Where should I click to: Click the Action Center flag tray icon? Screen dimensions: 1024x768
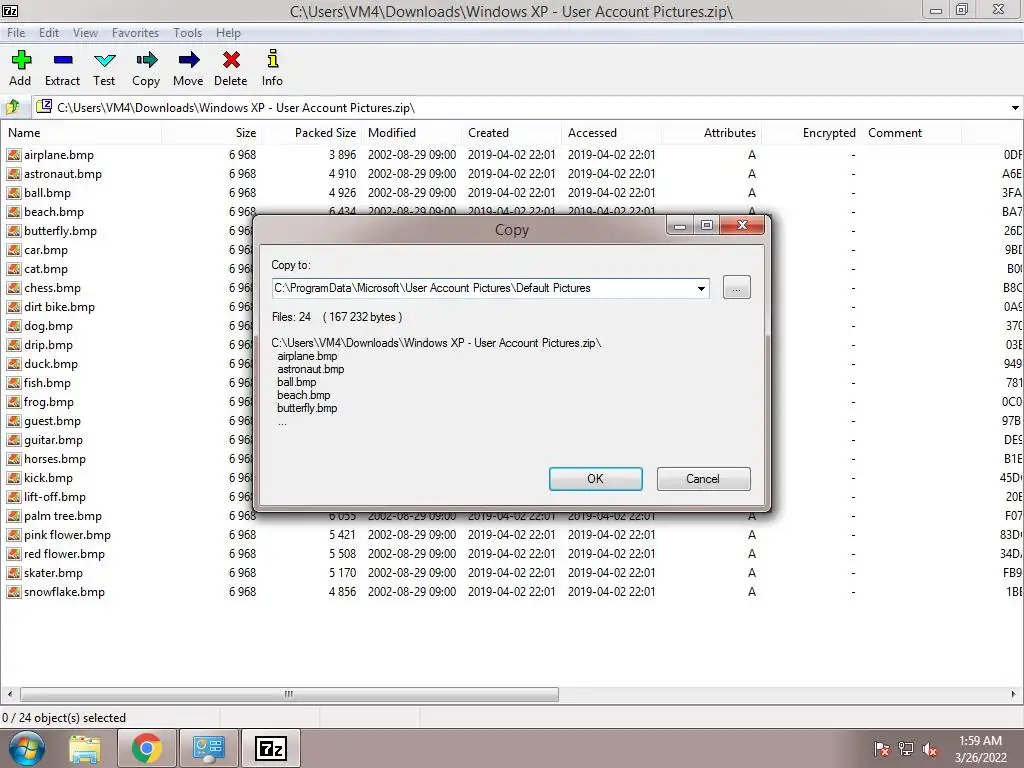(x=881, y=749)
